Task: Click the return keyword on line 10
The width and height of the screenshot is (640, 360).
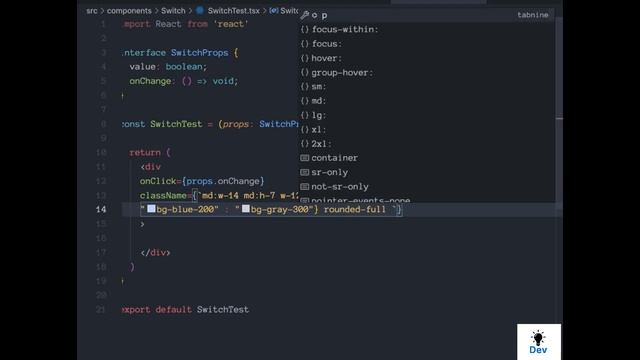Action: [145, 152]
